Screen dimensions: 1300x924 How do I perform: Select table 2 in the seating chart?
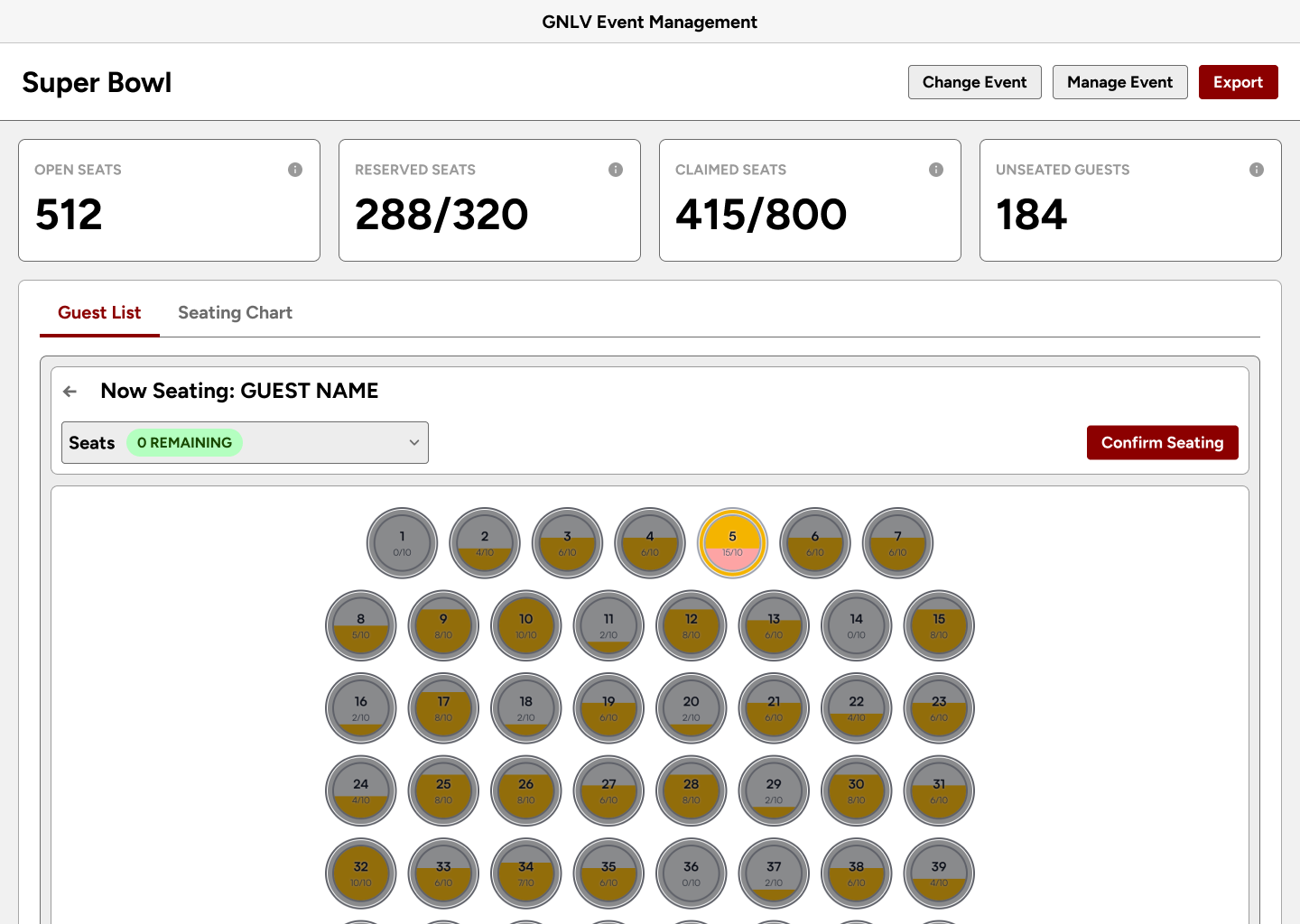(485, 543)
